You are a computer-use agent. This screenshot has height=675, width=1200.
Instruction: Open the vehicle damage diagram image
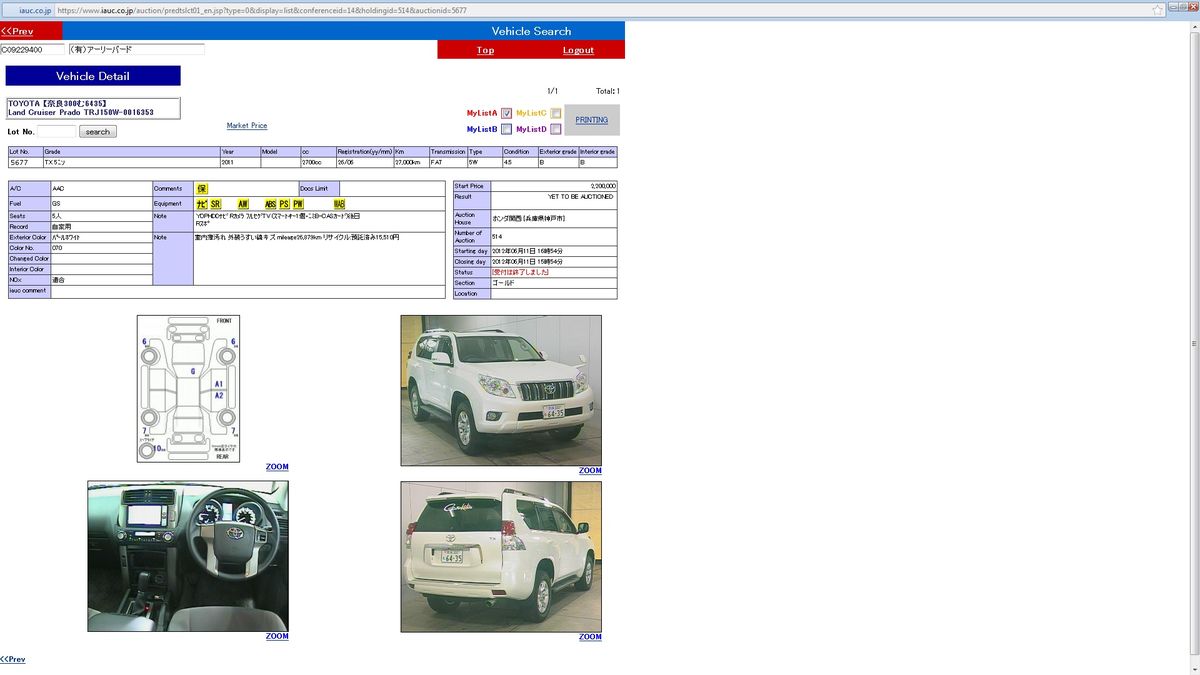pyautogui.click(x=188, y=389)
